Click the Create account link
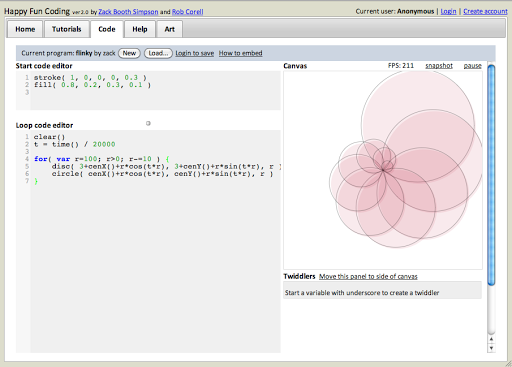Viewport: 512px width, 367px height. pyautogui.click(x=485, y=11)
